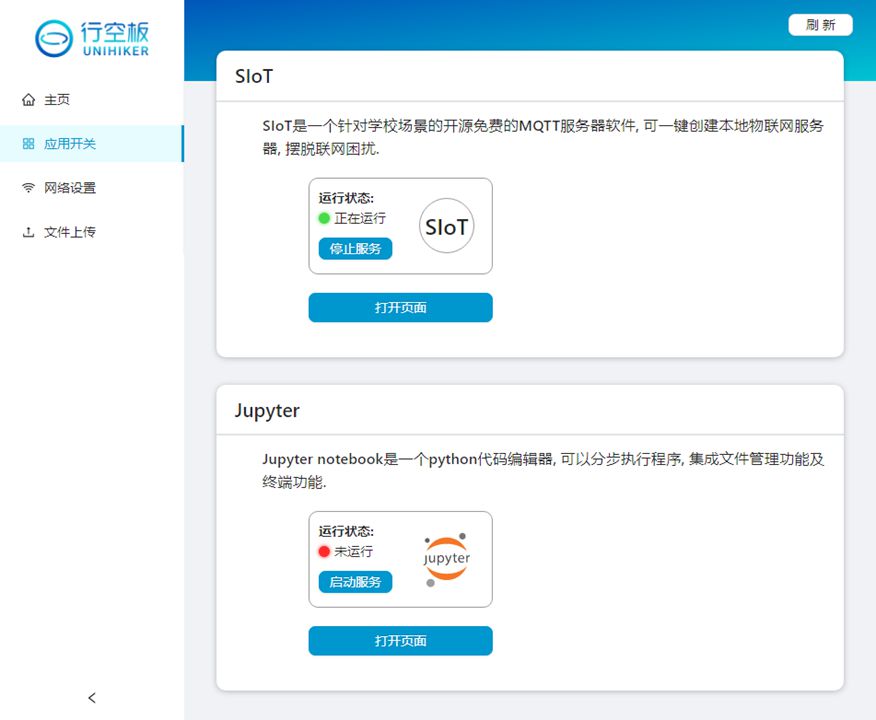Click the Jupyter card heading
Viewport: 876px width, 720px height.
[267, 411]
